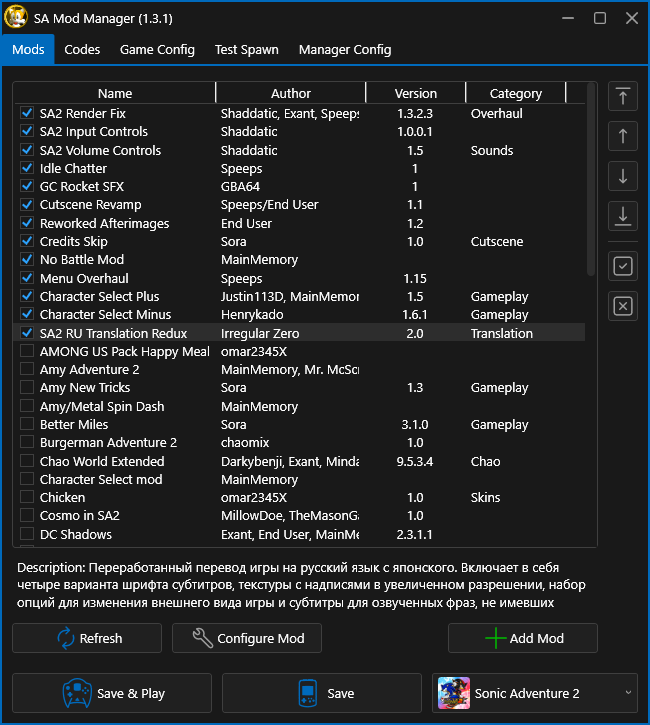Disable the Idle Chatter mod
Viewport: 650px width, 725px height.
27,168
